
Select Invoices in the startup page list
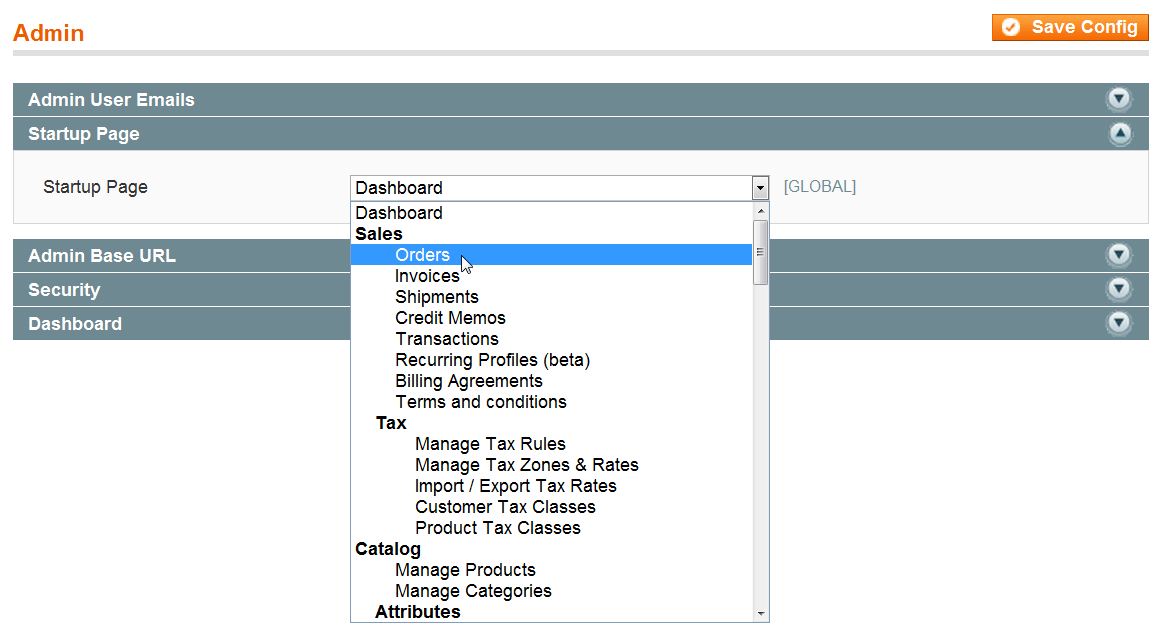[x=427, y=276]
